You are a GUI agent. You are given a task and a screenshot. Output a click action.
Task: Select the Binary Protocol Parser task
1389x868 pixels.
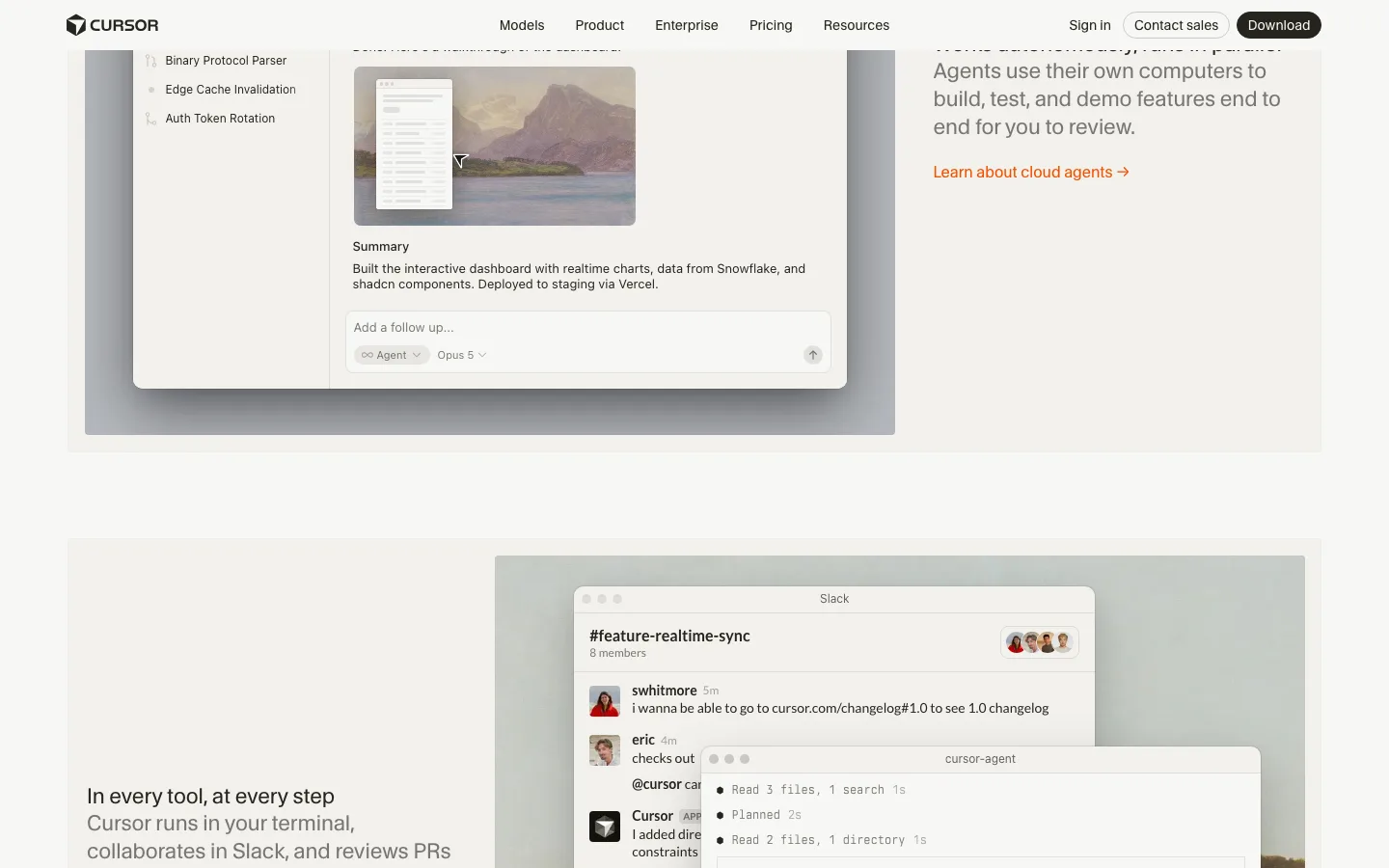click(x=226, y=61)
